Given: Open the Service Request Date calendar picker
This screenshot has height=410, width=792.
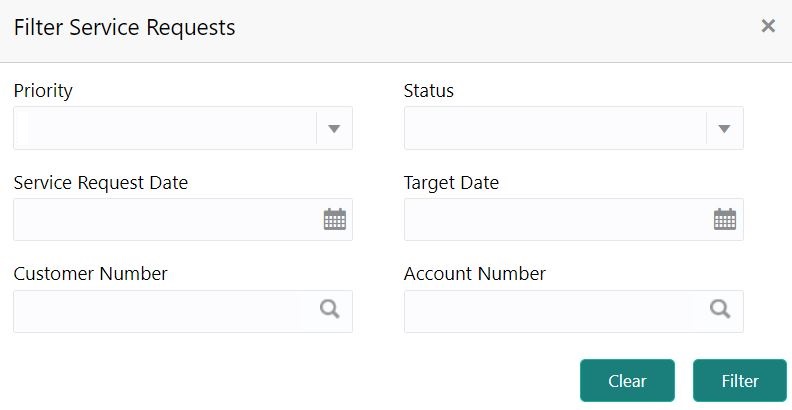Looking at the screenshot, I should tap(334, 219).
